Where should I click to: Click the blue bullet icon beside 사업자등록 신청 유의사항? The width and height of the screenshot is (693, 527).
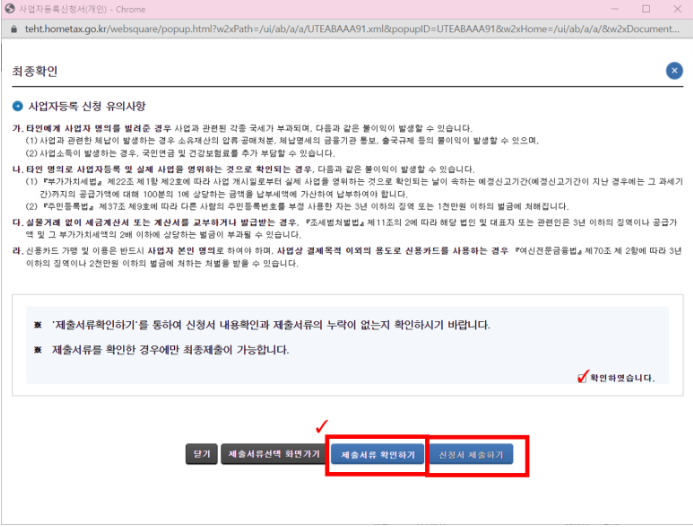17,106
